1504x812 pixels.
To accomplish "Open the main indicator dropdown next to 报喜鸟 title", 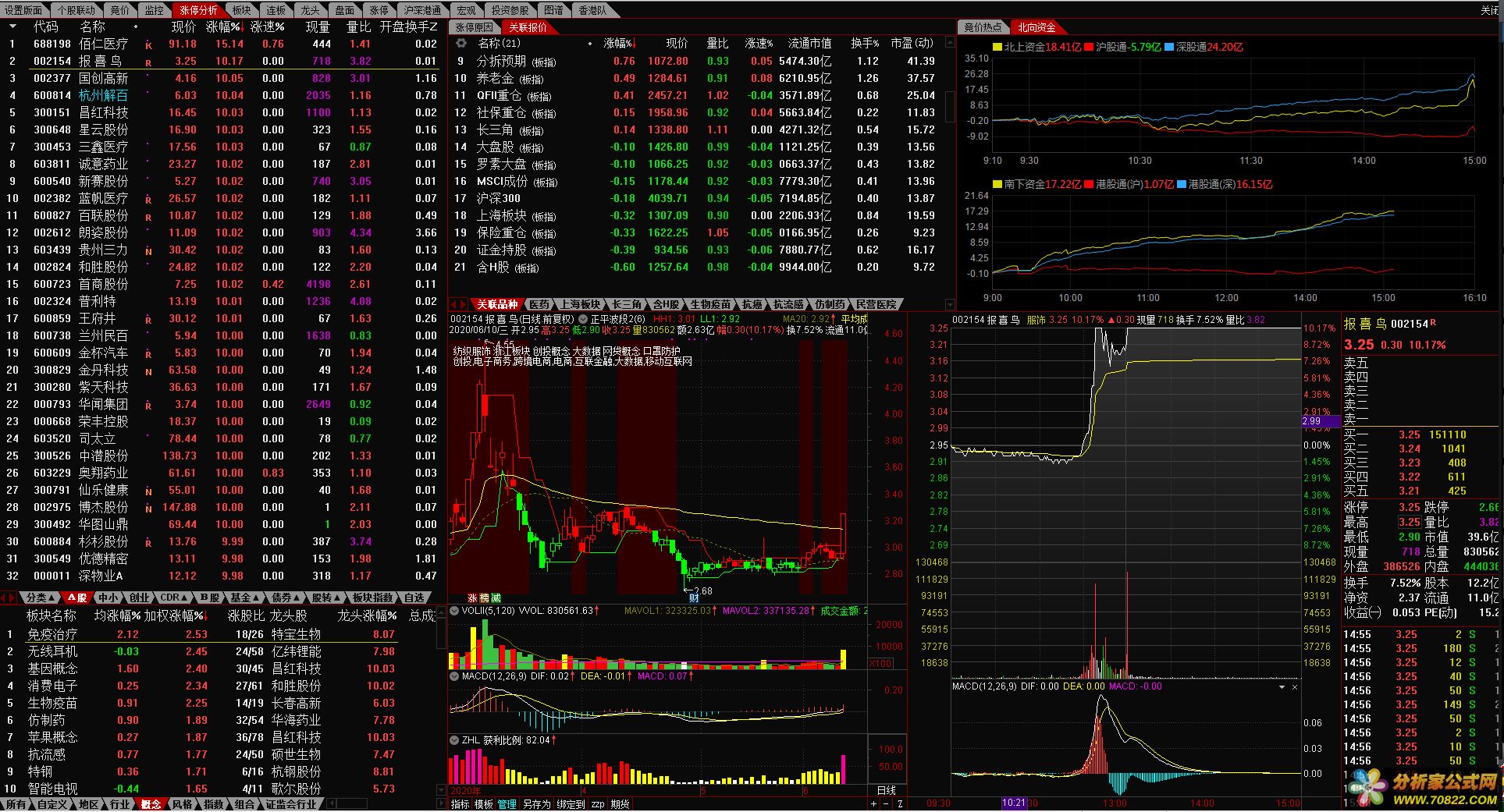I will (x=583, y=319).
